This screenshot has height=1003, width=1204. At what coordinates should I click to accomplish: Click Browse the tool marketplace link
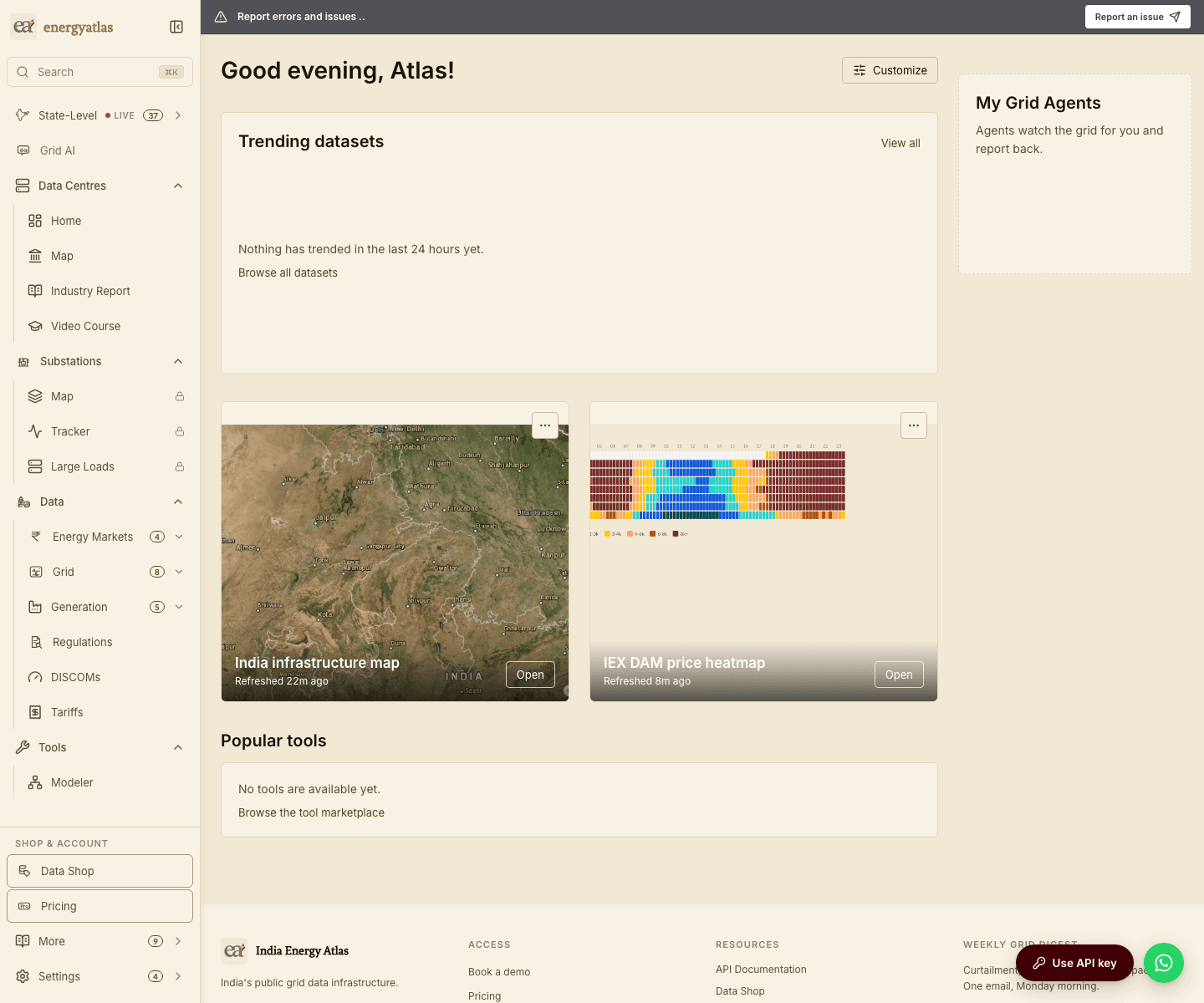[x=311, y=812]
